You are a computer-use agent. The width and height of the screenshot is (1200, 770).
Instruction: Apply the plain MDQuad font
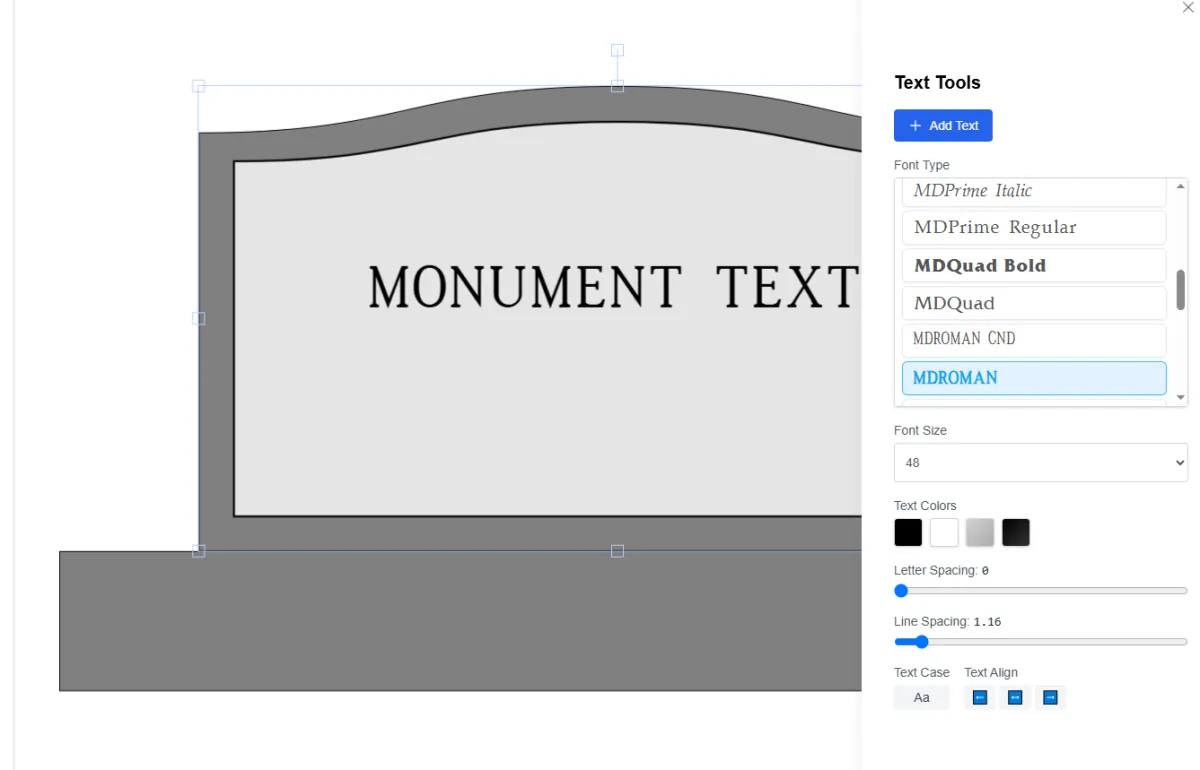coord(1034,303)
